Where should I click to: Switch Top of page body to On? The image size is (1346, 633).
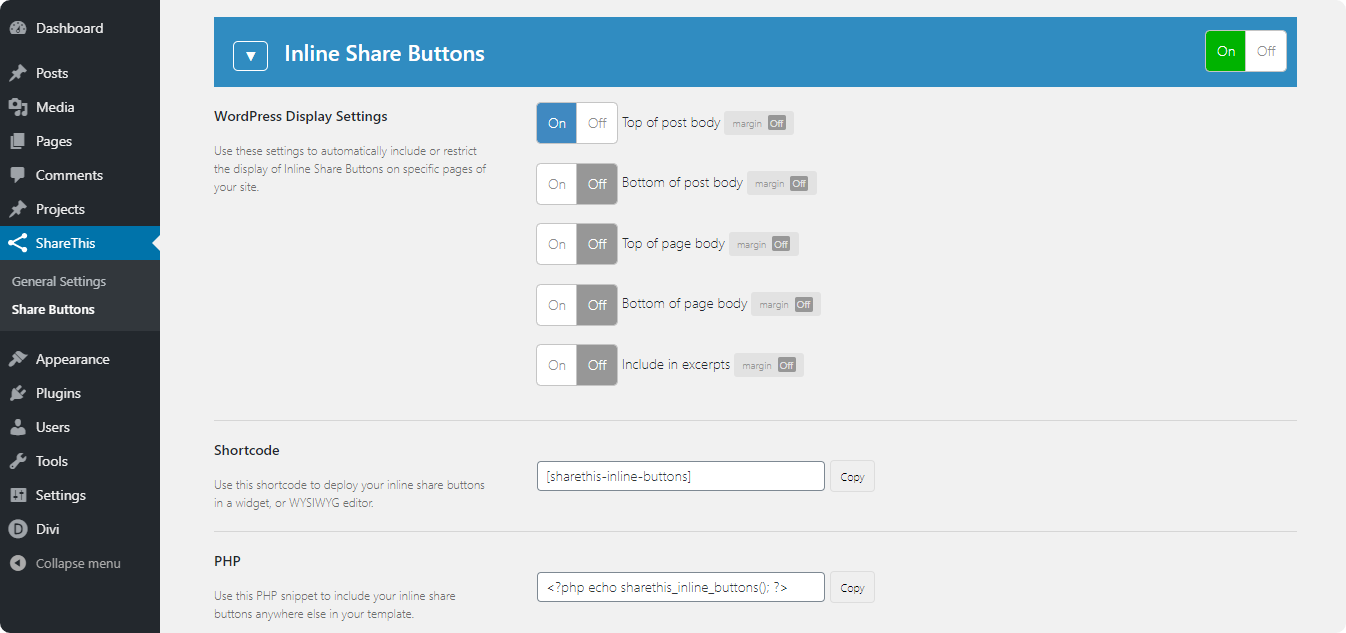tap(557, 244)
